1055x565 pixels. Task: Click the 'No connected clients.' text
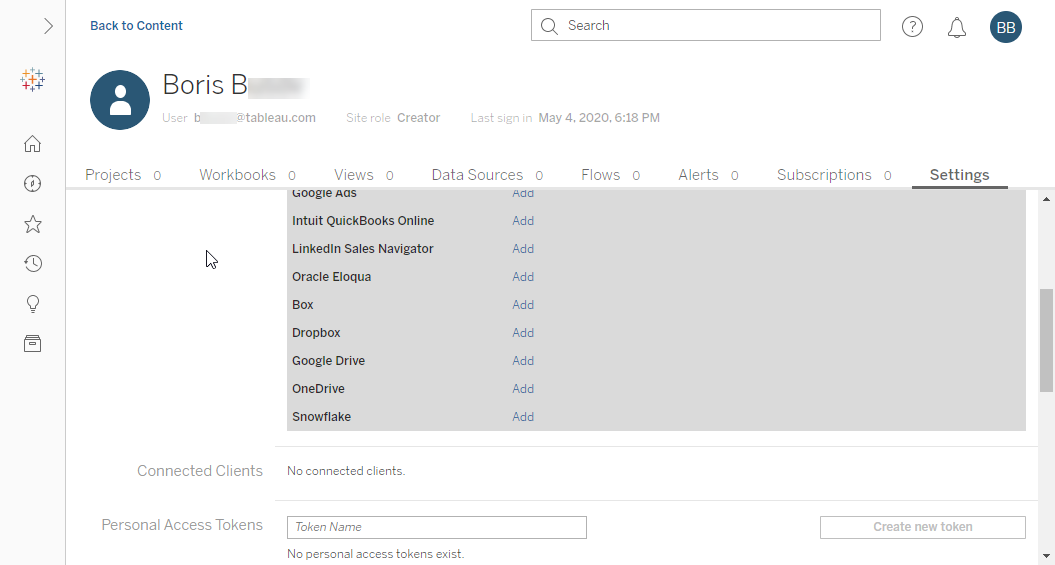(346, 471)
